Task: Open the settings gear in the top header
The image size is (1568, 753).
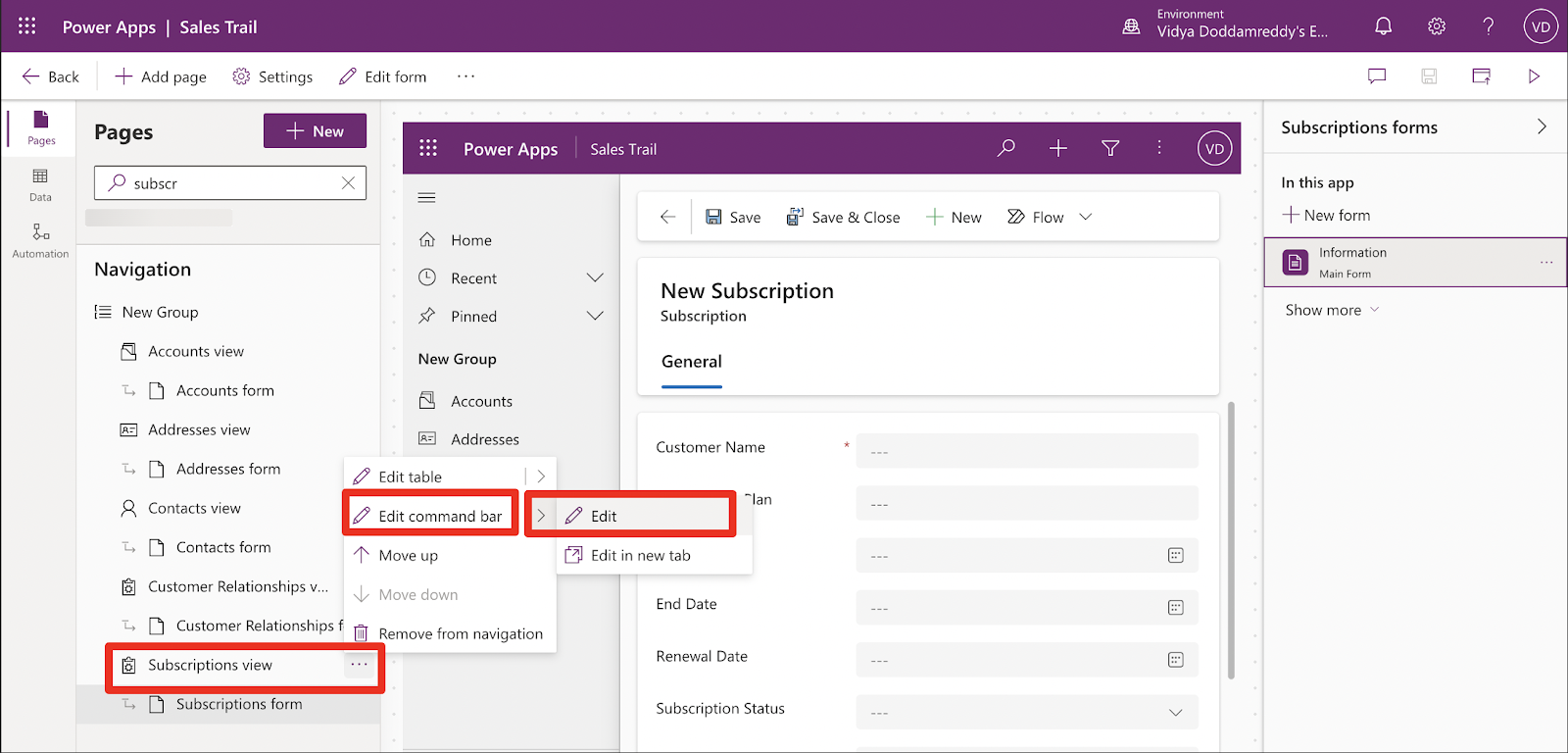Action: pos(1436,26)
